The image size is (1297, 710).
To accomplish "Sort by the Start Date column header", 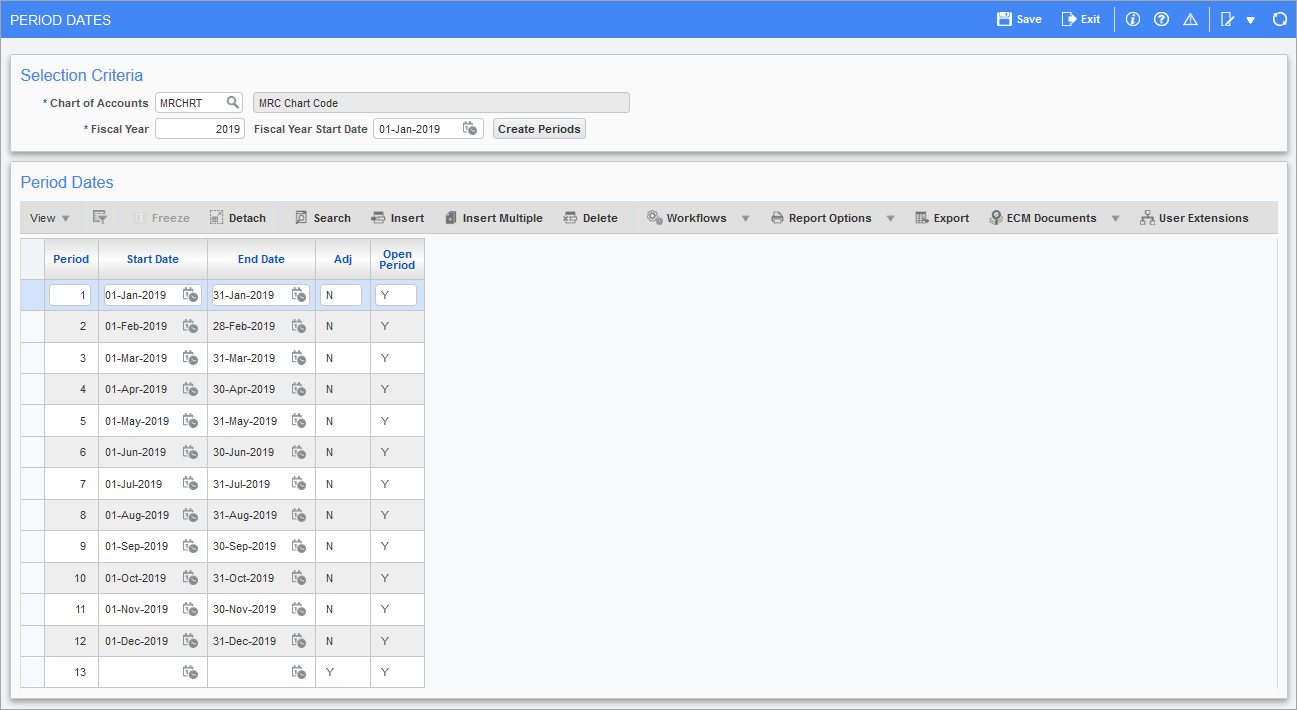I will pyautogui.click(x=153, y=259).
